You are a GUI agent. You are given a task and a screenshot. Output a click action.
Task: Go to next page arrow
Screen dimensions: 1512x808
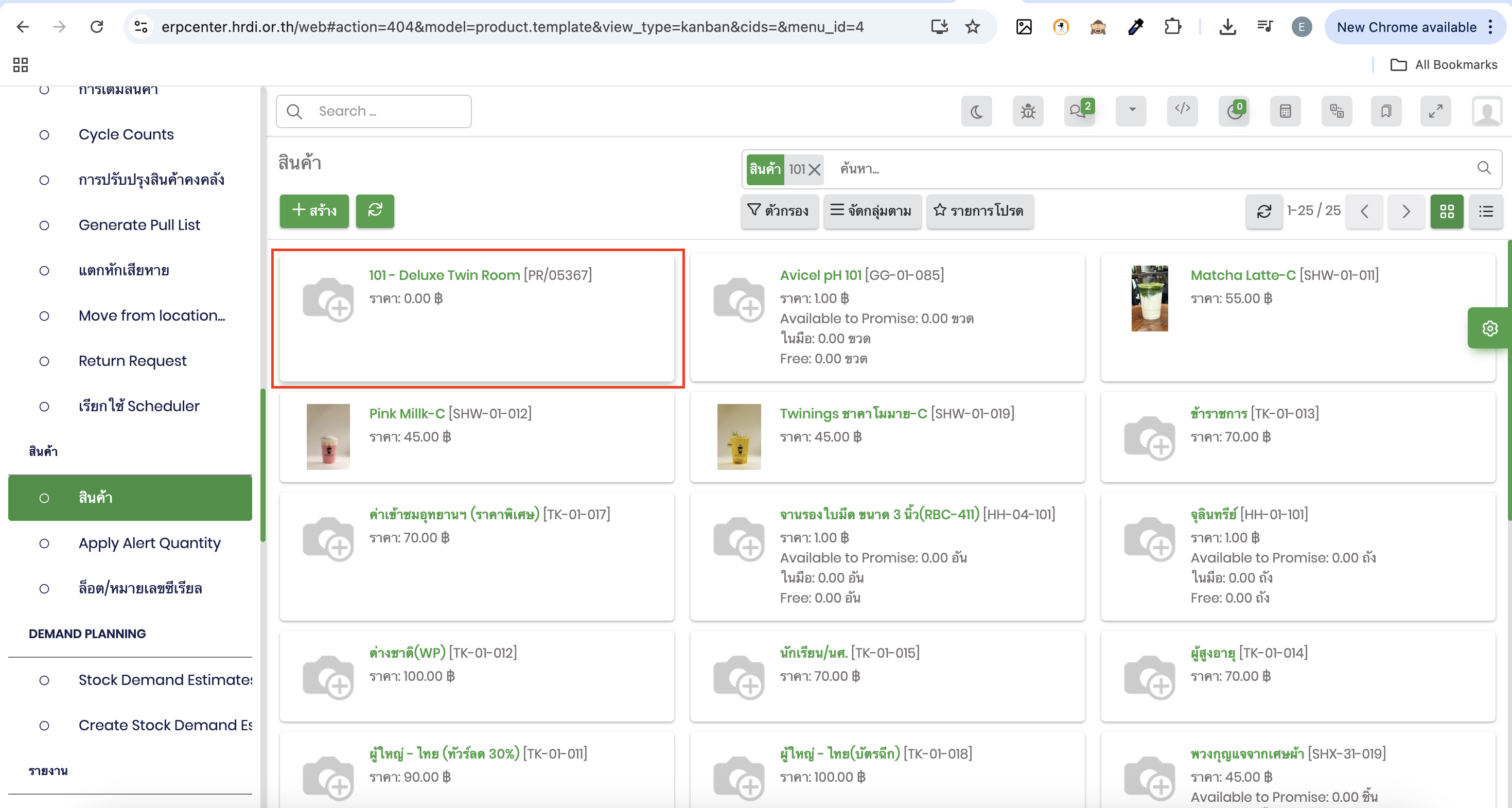coord(1406,211)
